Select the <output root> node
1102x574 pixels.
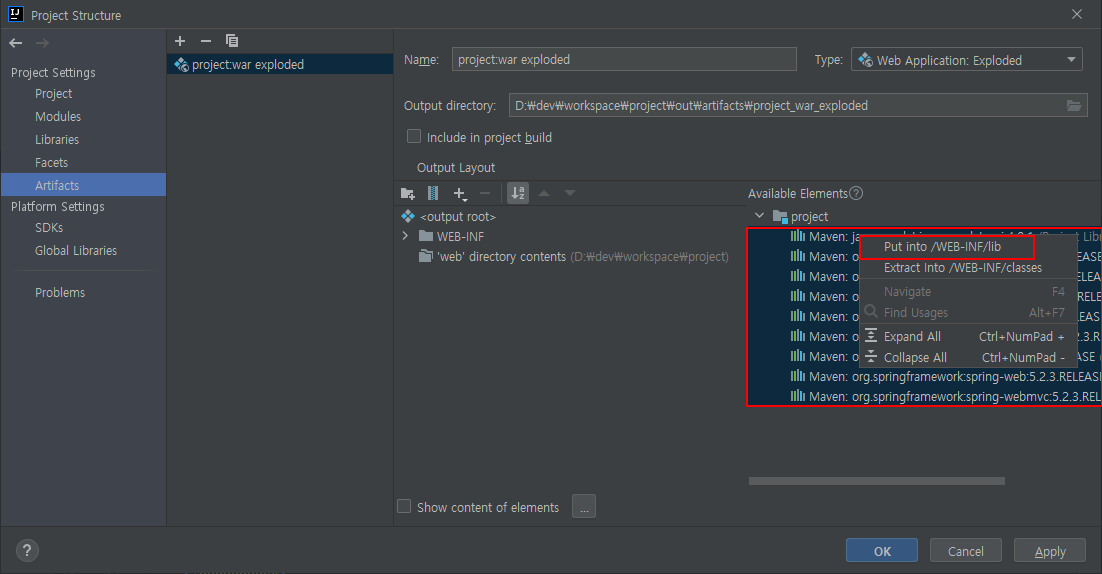point(458,216)
